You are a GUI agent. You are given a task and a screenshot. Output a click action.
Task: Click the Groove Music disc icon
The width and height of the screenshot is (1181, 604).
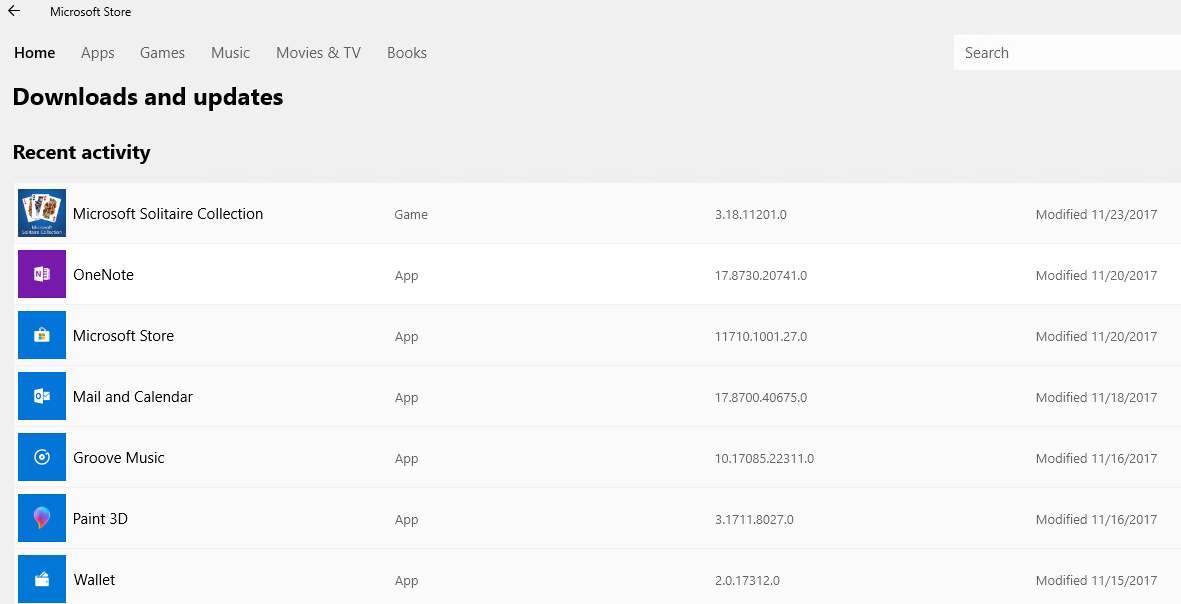tap(42, 457)
